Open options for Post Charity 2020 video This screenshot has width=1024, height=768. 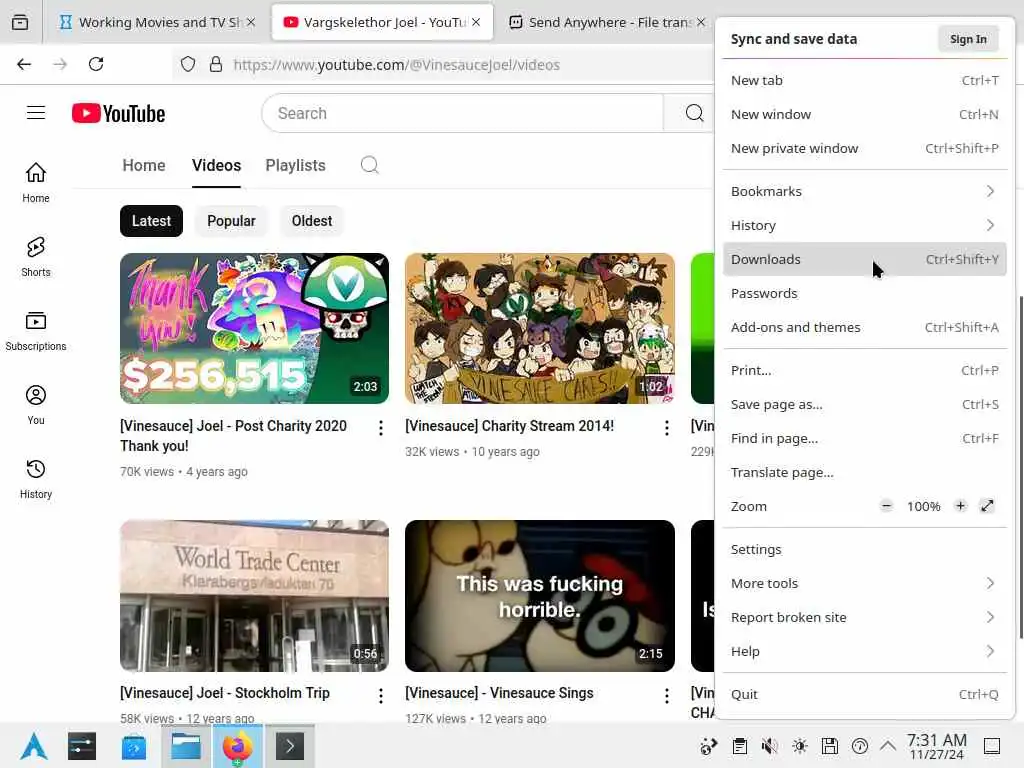point(381,428)
